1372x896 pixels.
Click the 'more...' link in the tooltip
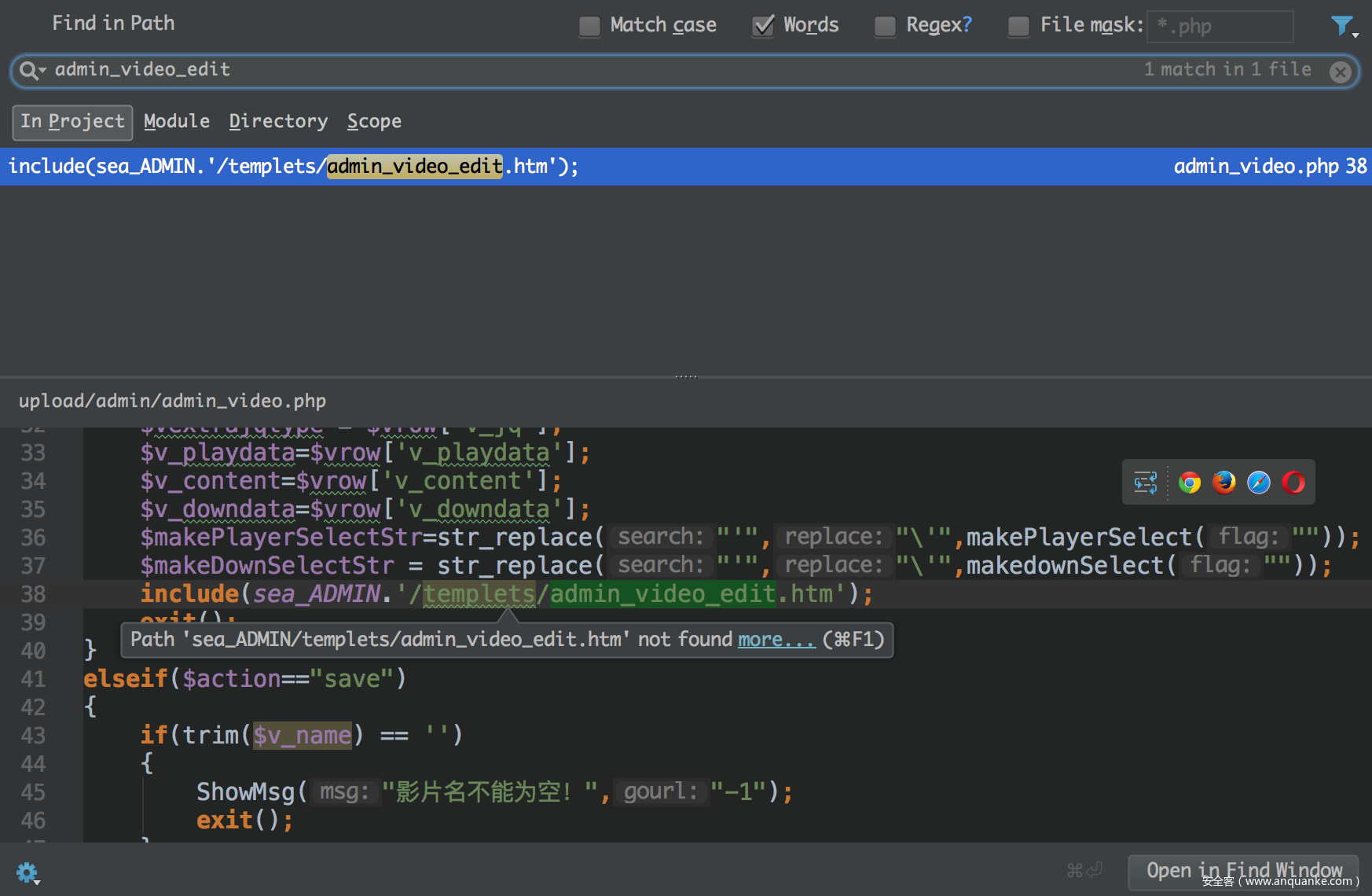[x=776, y=640]
